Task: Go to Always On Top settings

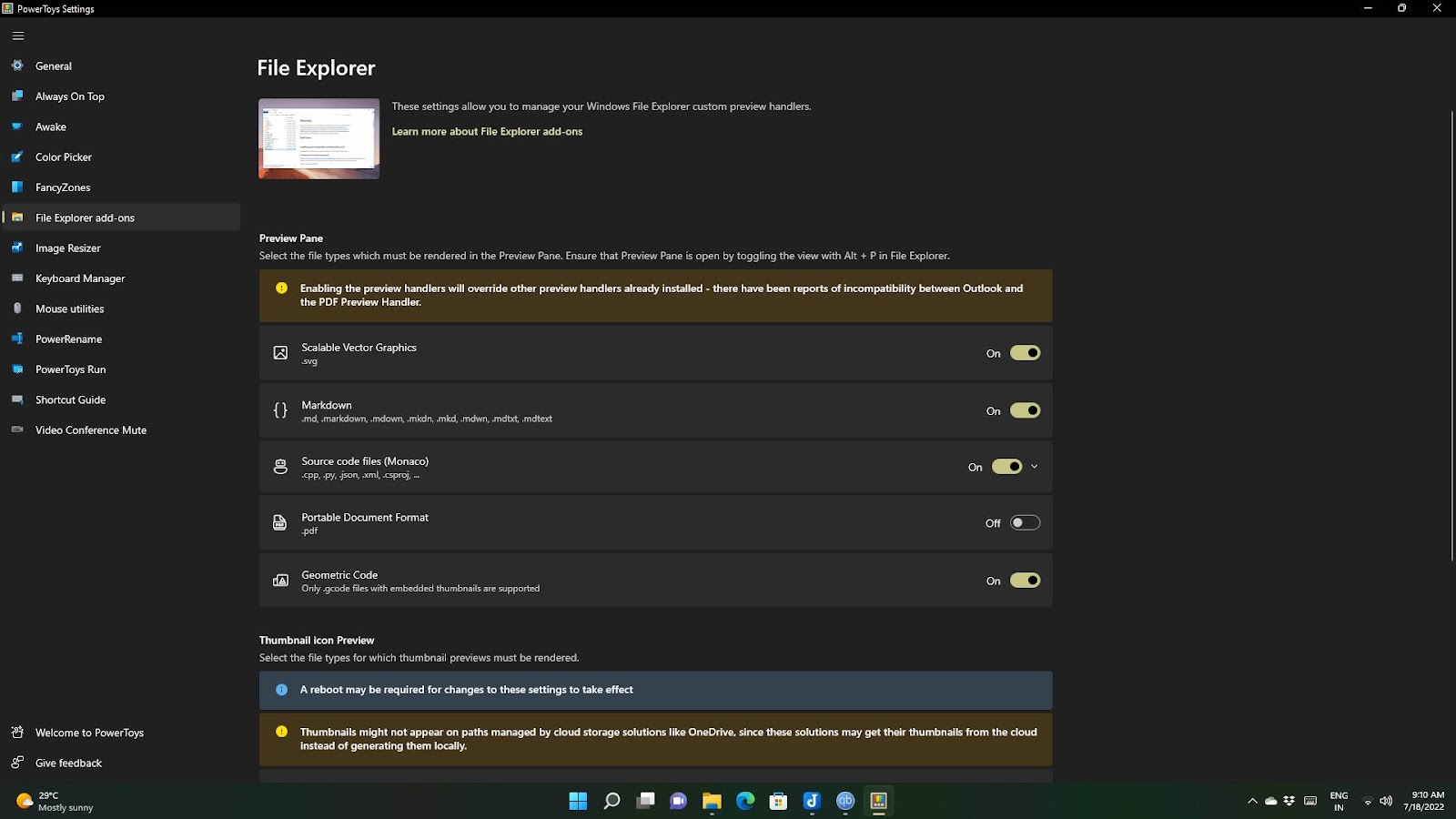Action: pyautogui.click(x=121, y=96)
